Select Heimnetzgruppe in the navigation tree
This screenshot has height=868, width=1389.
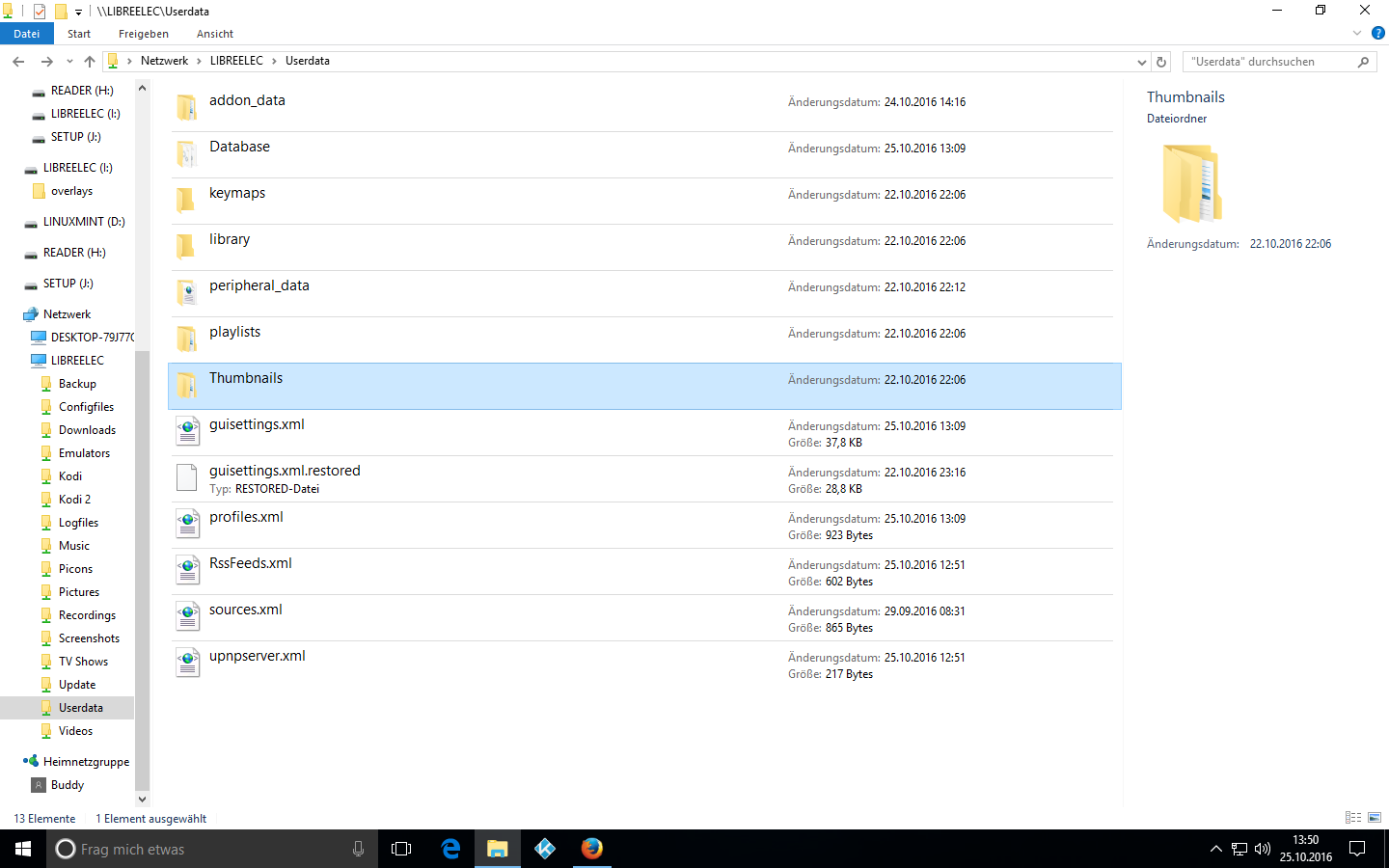click(x=86, y=762)
